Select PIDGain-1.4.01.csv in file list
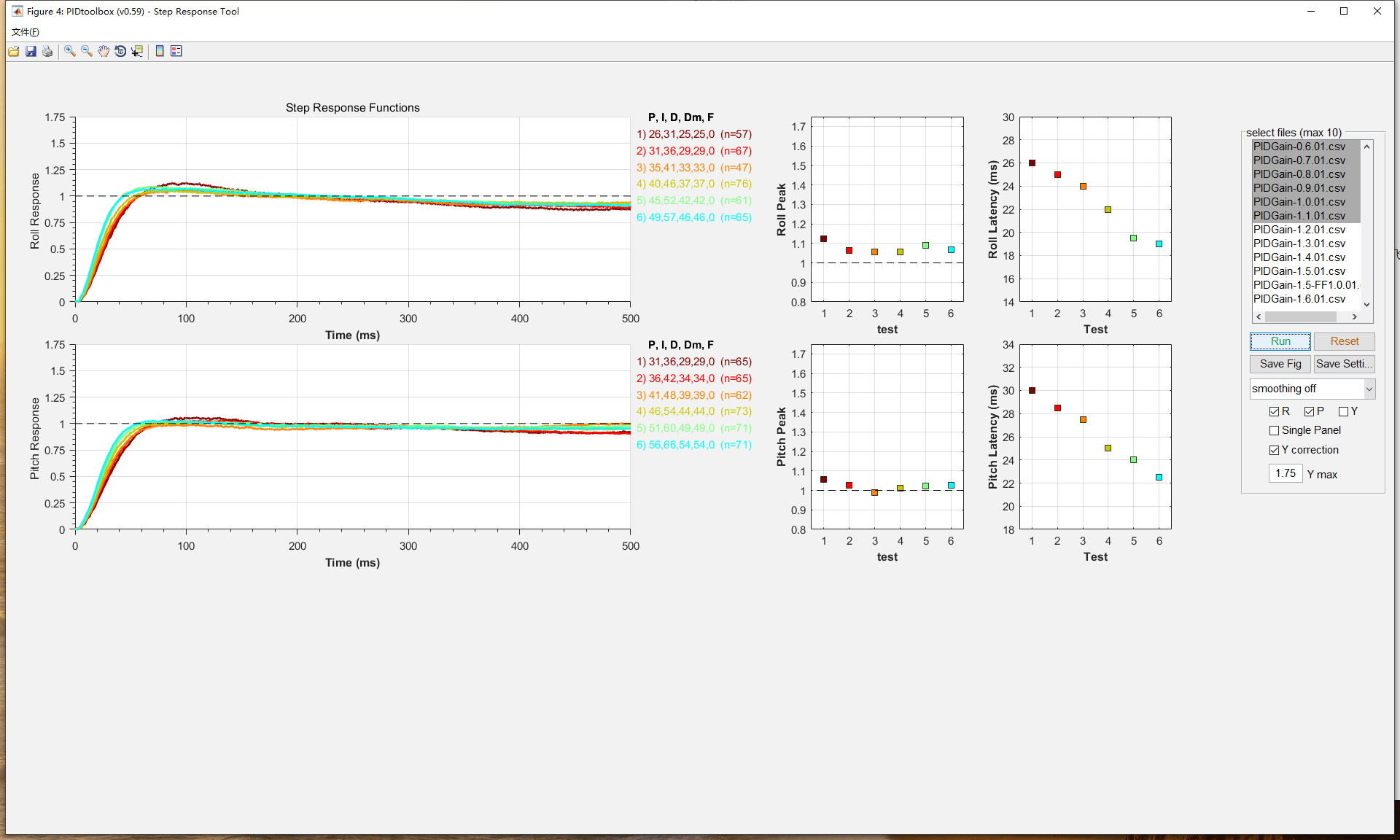The width and height of the screenshot is (1400, 840). 1306,257
